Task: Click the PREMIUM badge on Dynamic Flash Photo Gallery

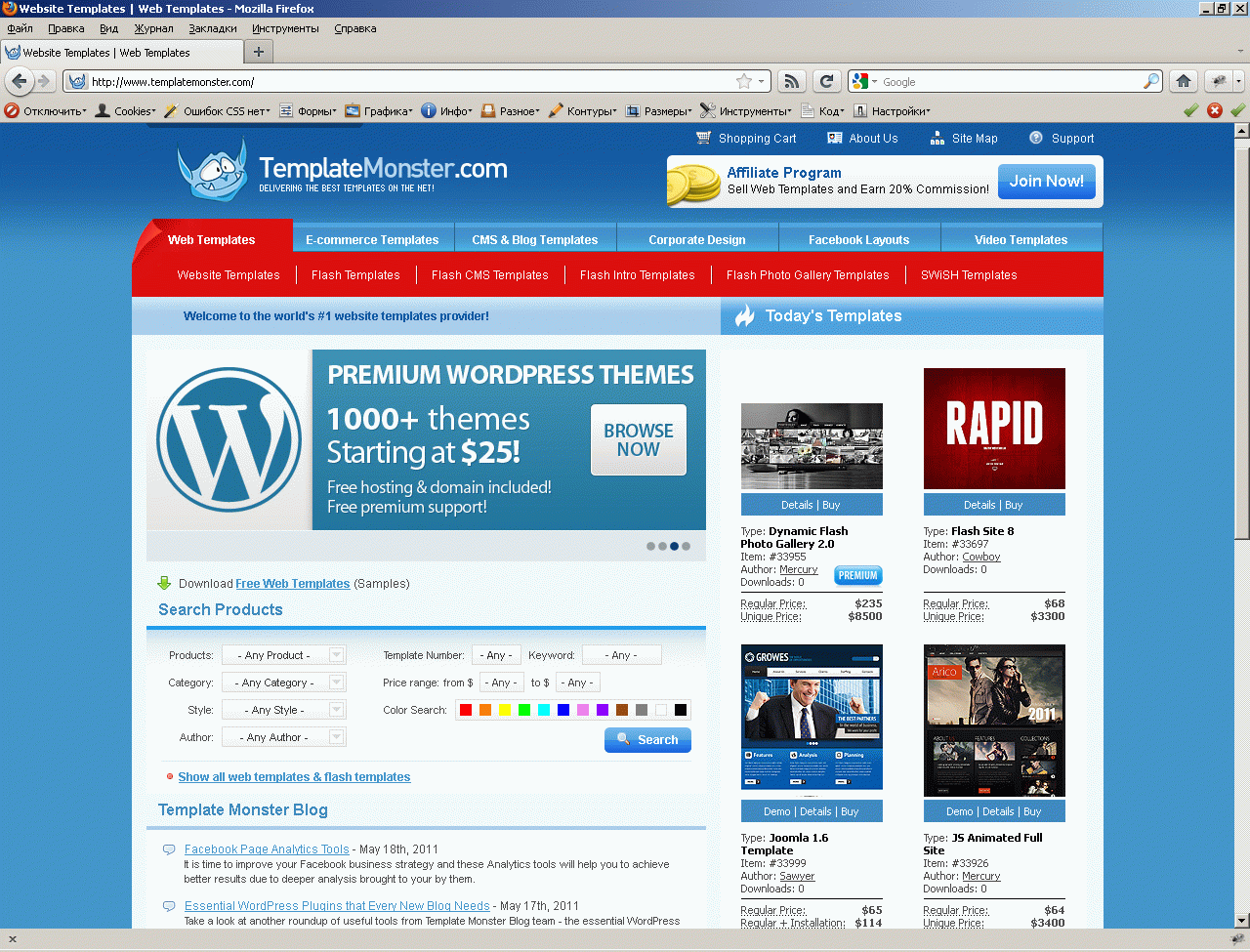Action: [x=858, y=576]
